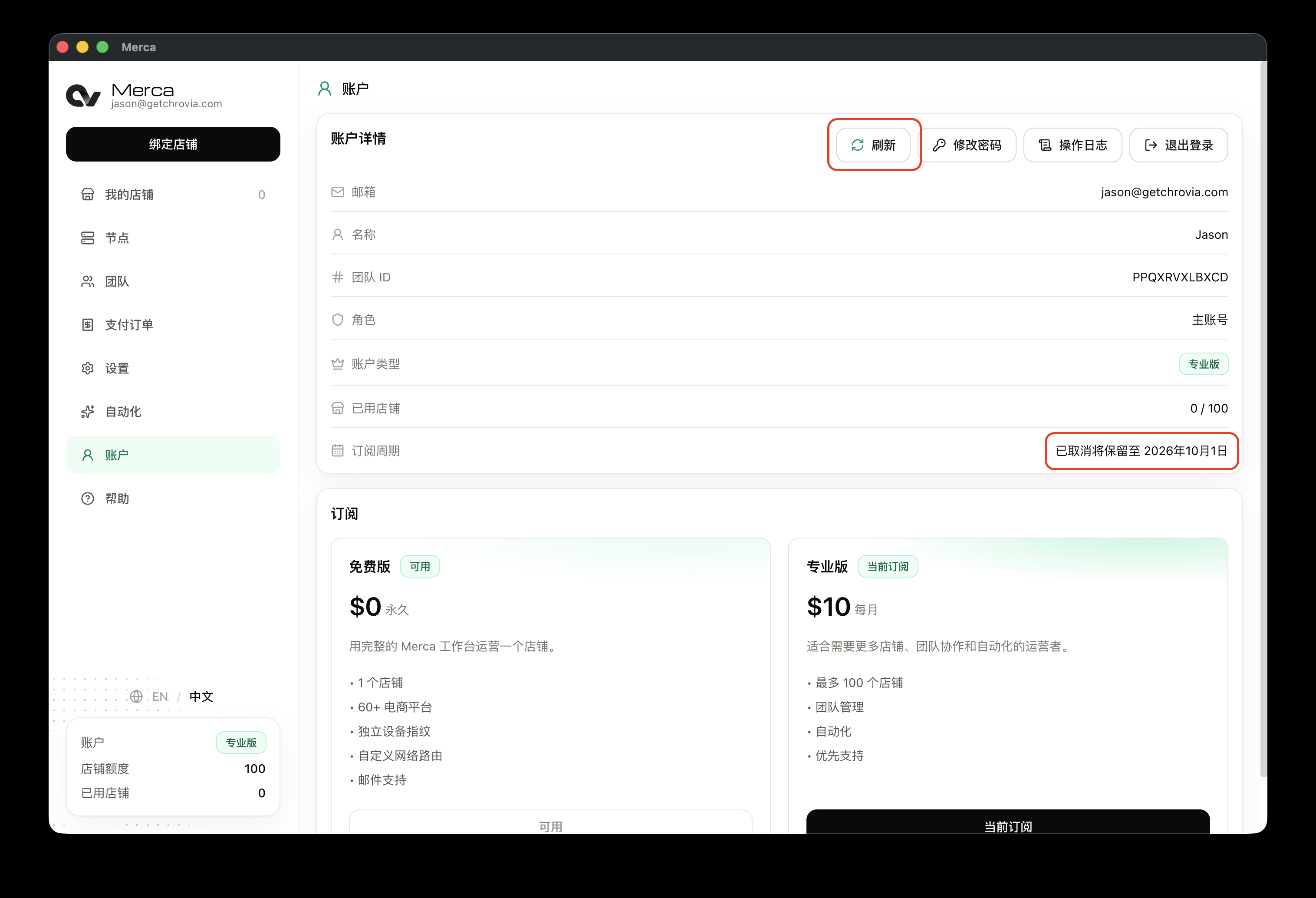This screenshot has width=1316, height=898.
Task: Click the hash icon in the 团队 ID row
Action: point(338,277)
